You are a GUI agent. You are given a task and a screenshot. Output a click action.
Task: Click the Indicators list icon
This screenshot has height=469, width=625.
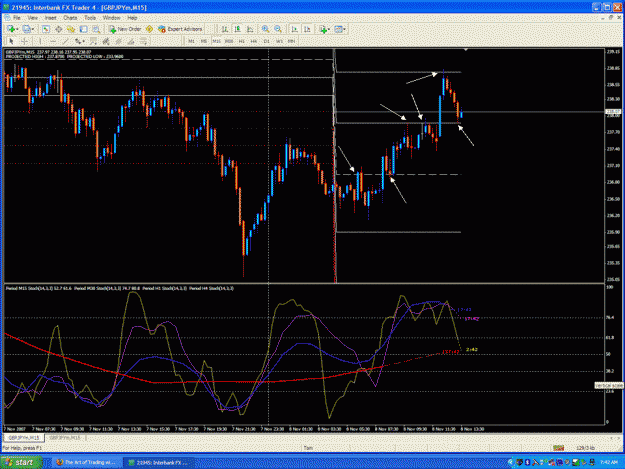click(x=323, y=29)
